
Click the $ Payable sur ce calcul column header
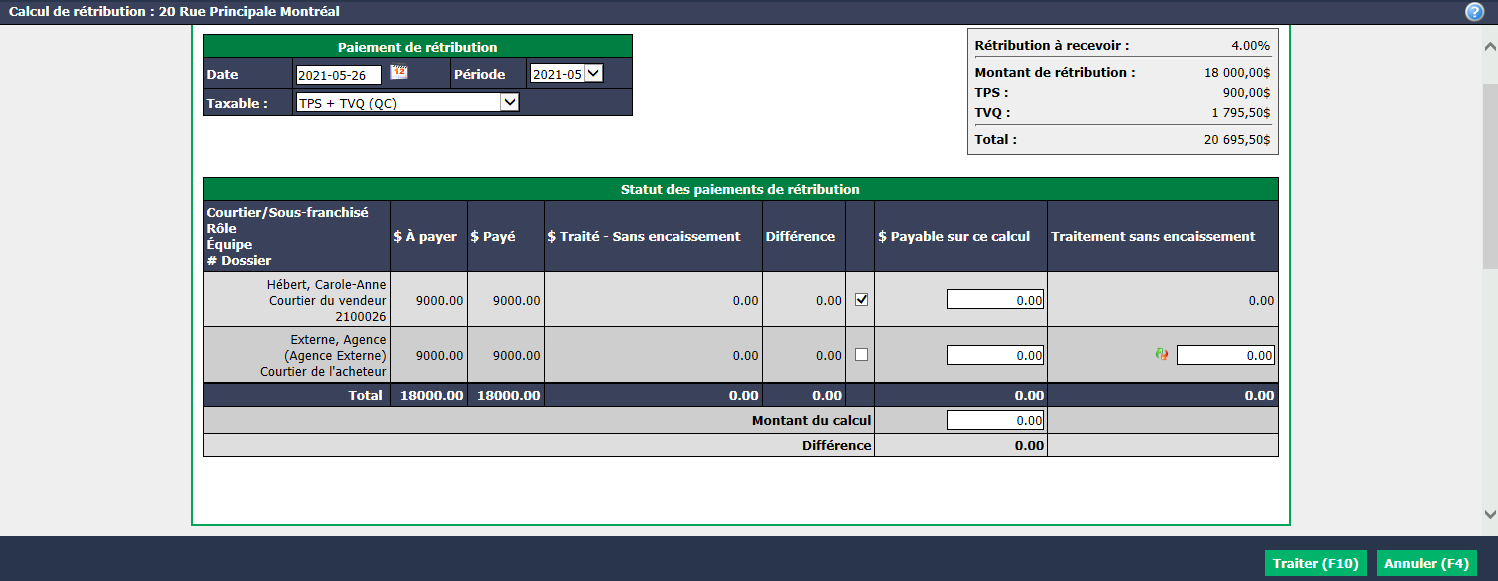[954, 236]
